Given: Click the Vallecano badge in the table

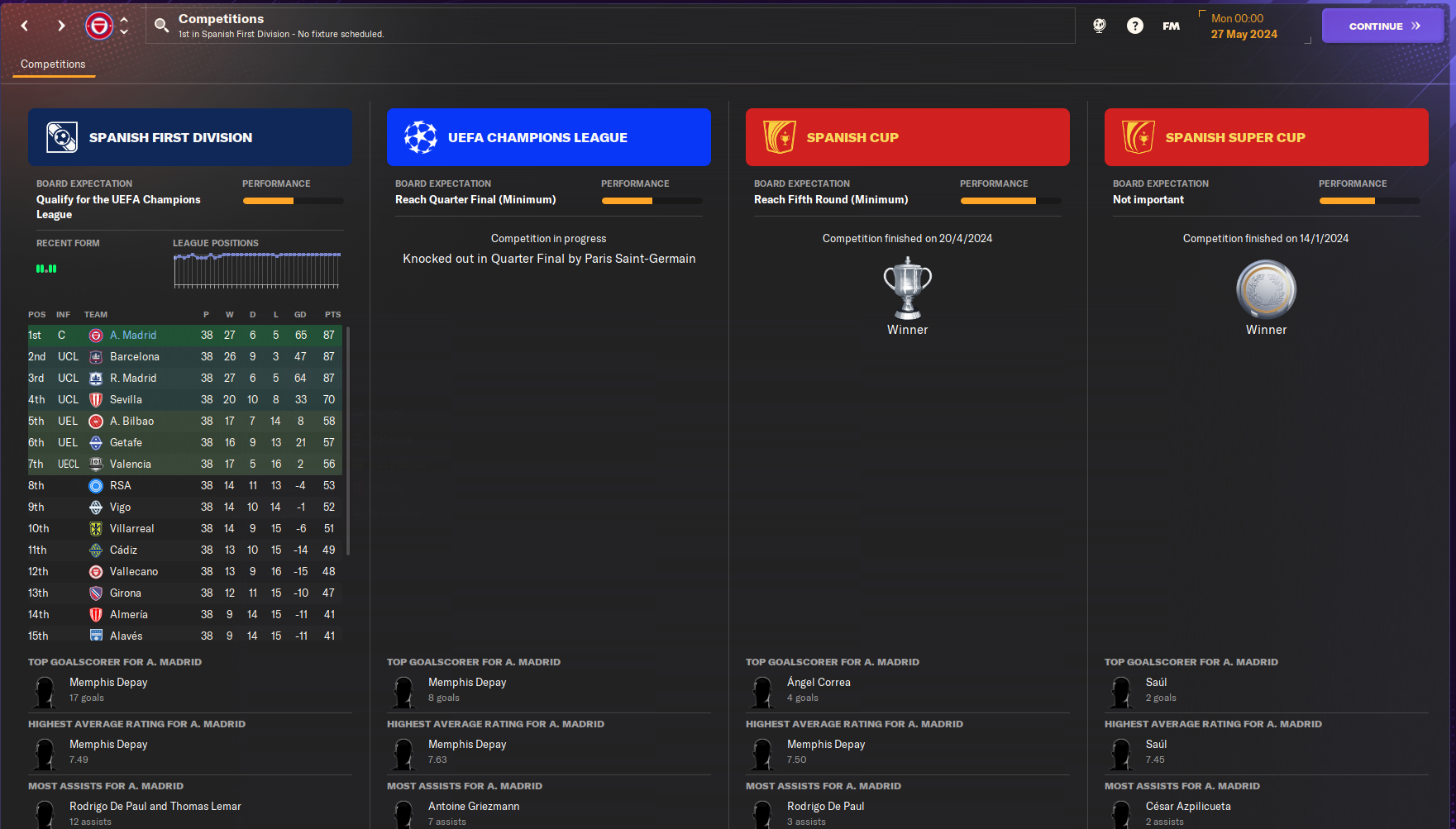Looking at the screenshot, I should [96, 572].
